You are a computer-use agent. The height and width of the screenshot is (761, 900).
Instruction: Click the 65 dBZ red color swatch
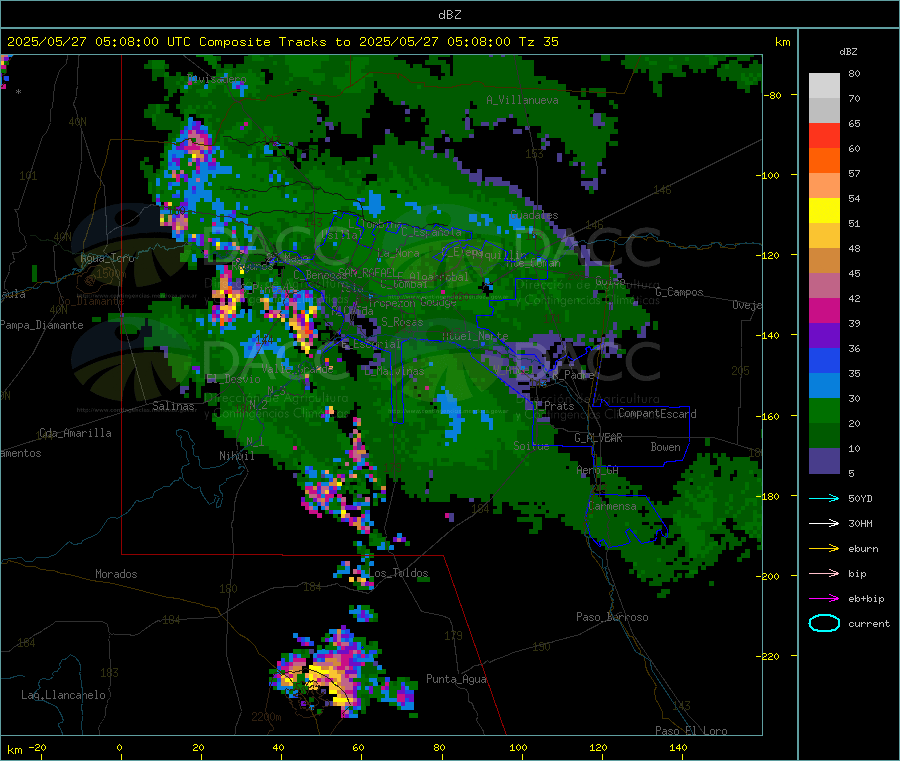coord(824,135)
